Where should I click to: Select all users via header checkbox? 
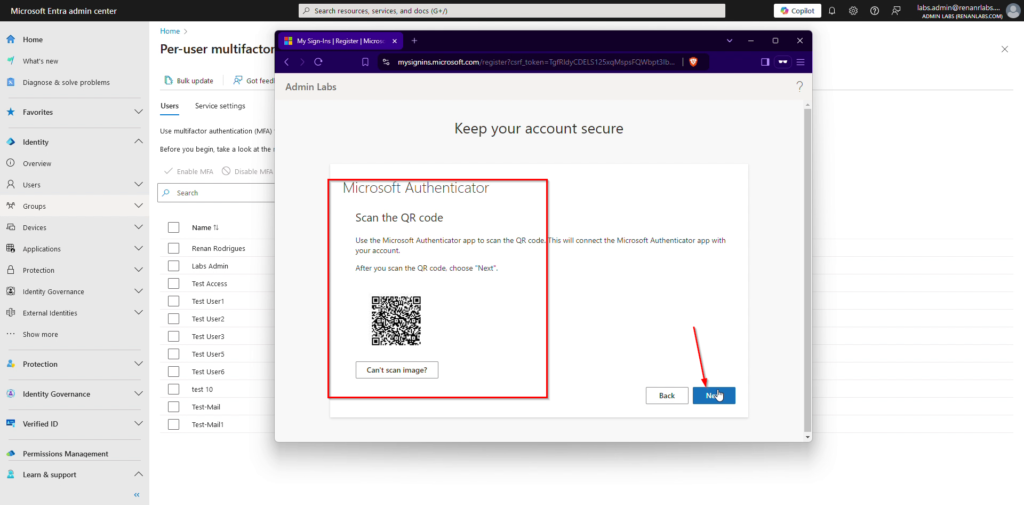click(x=173, y=227)
